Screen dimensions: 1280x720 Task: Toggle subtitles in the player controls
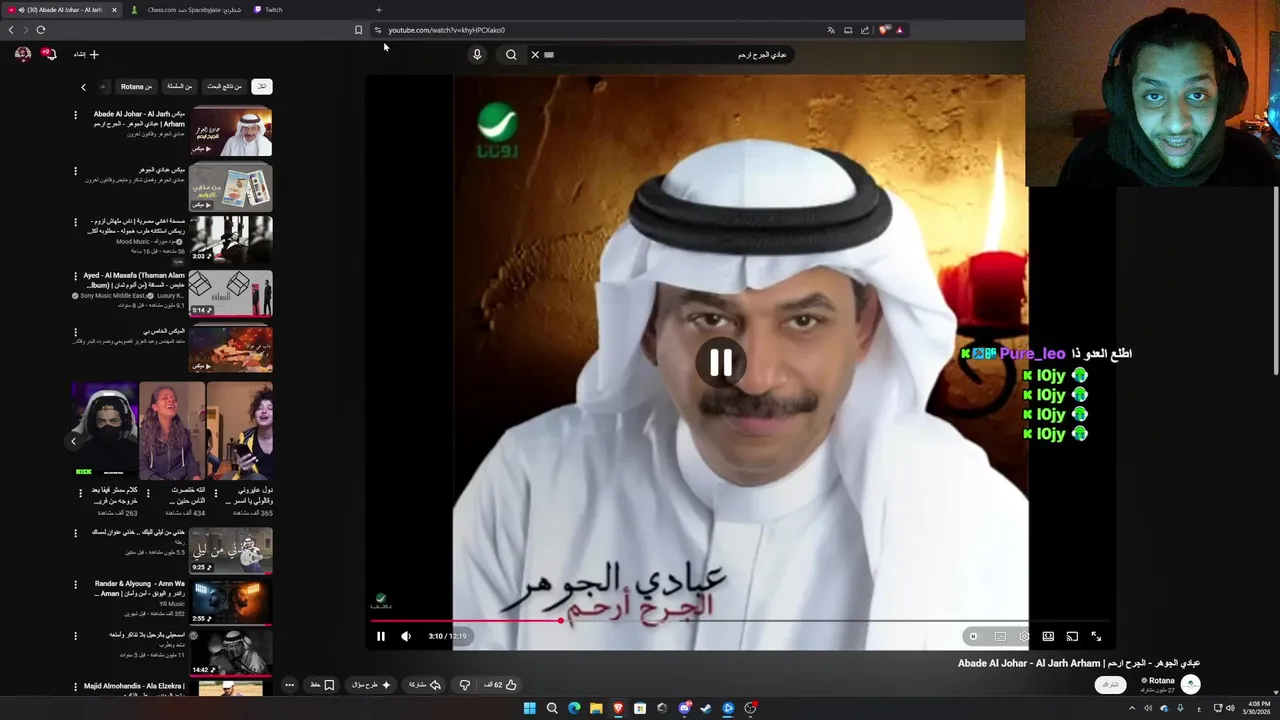[1000, 636]
